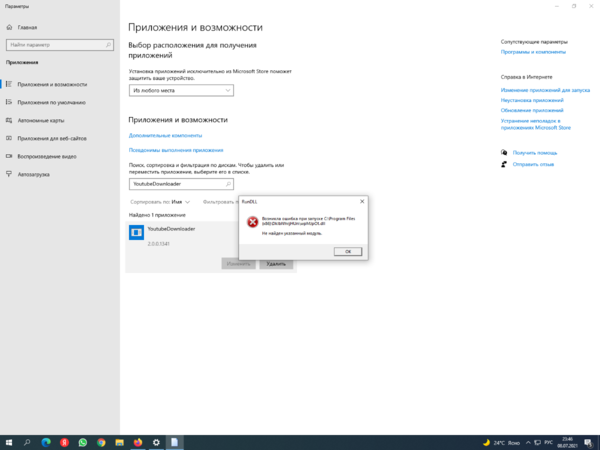Click the Отправить отзыв person icon
Screen dimensions: 600x450
click(504, 164)
